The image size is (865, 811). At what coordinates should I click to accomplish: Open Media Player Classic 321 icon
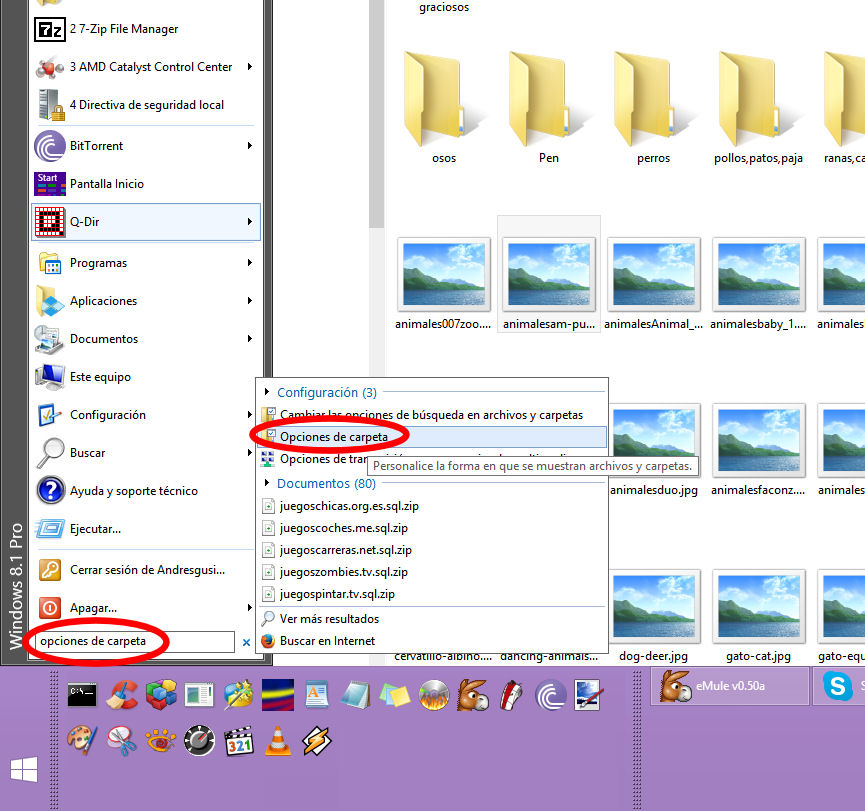tap(238, 741)
